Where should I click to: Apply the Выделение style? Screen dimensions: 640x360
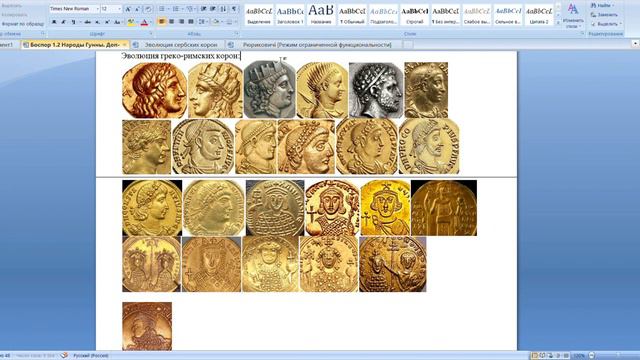[259, 15]
